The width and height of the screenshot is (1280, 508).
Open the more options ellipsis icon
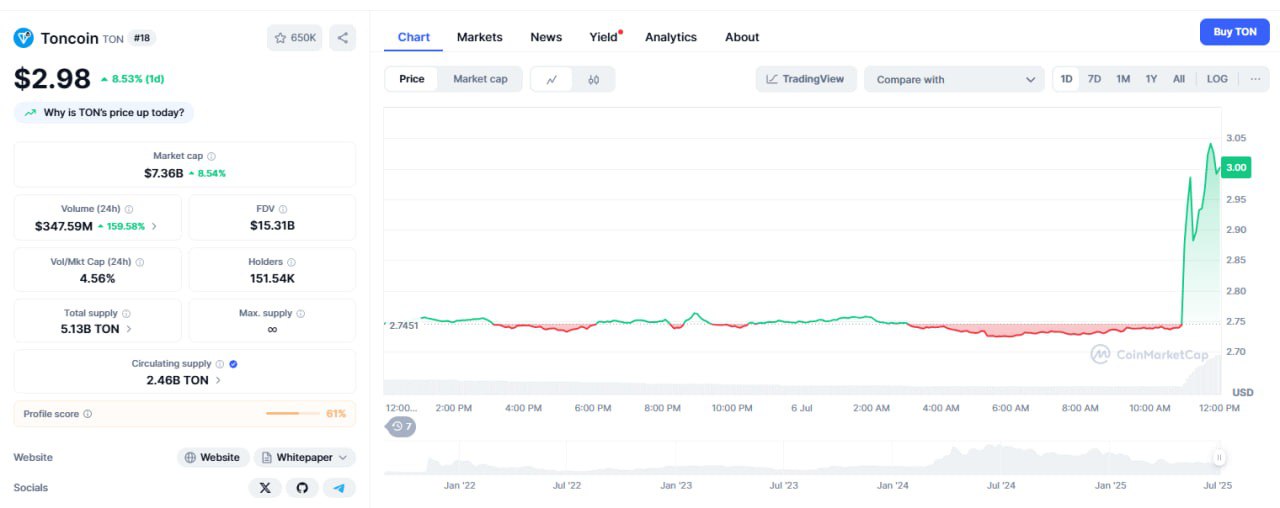(x=1255, y=79)
